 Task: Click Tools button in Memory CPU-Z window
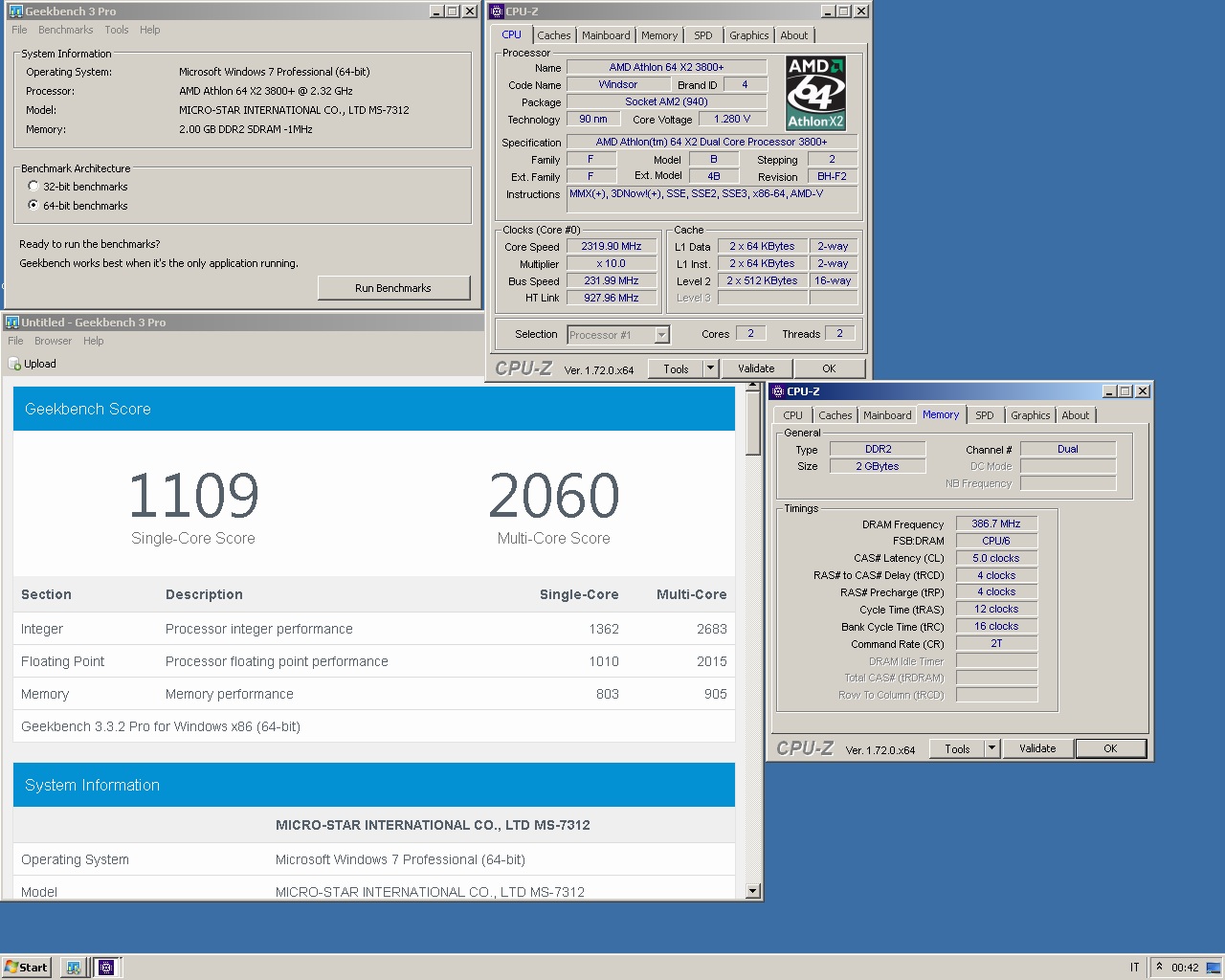point(957,748)
